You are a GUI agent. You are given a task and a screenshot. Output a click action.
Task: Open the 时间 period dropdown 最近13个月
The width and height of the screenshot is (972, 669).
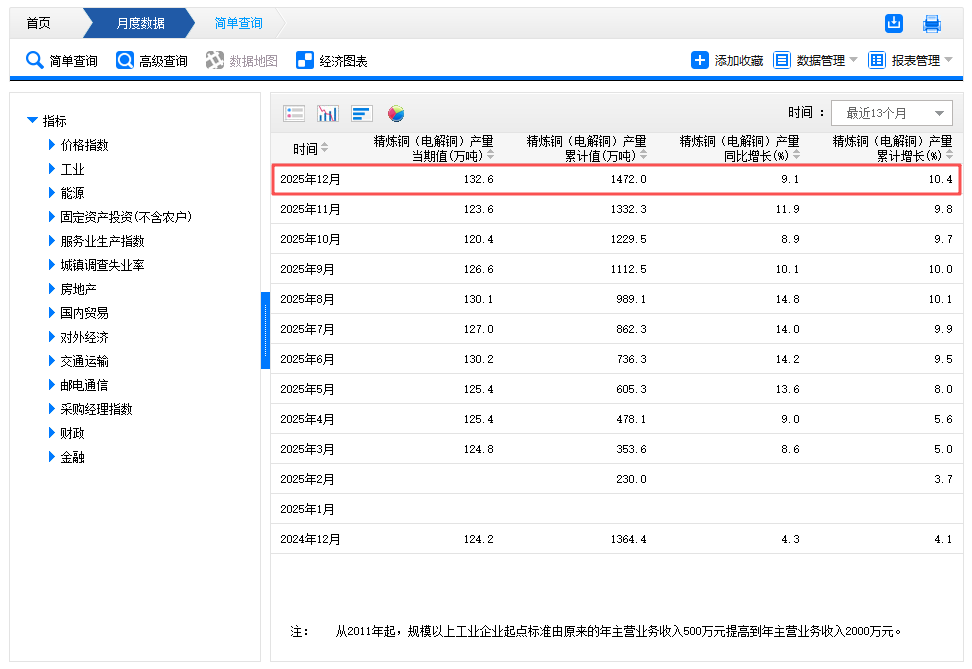pyautogui.click(x=891, y=113)
